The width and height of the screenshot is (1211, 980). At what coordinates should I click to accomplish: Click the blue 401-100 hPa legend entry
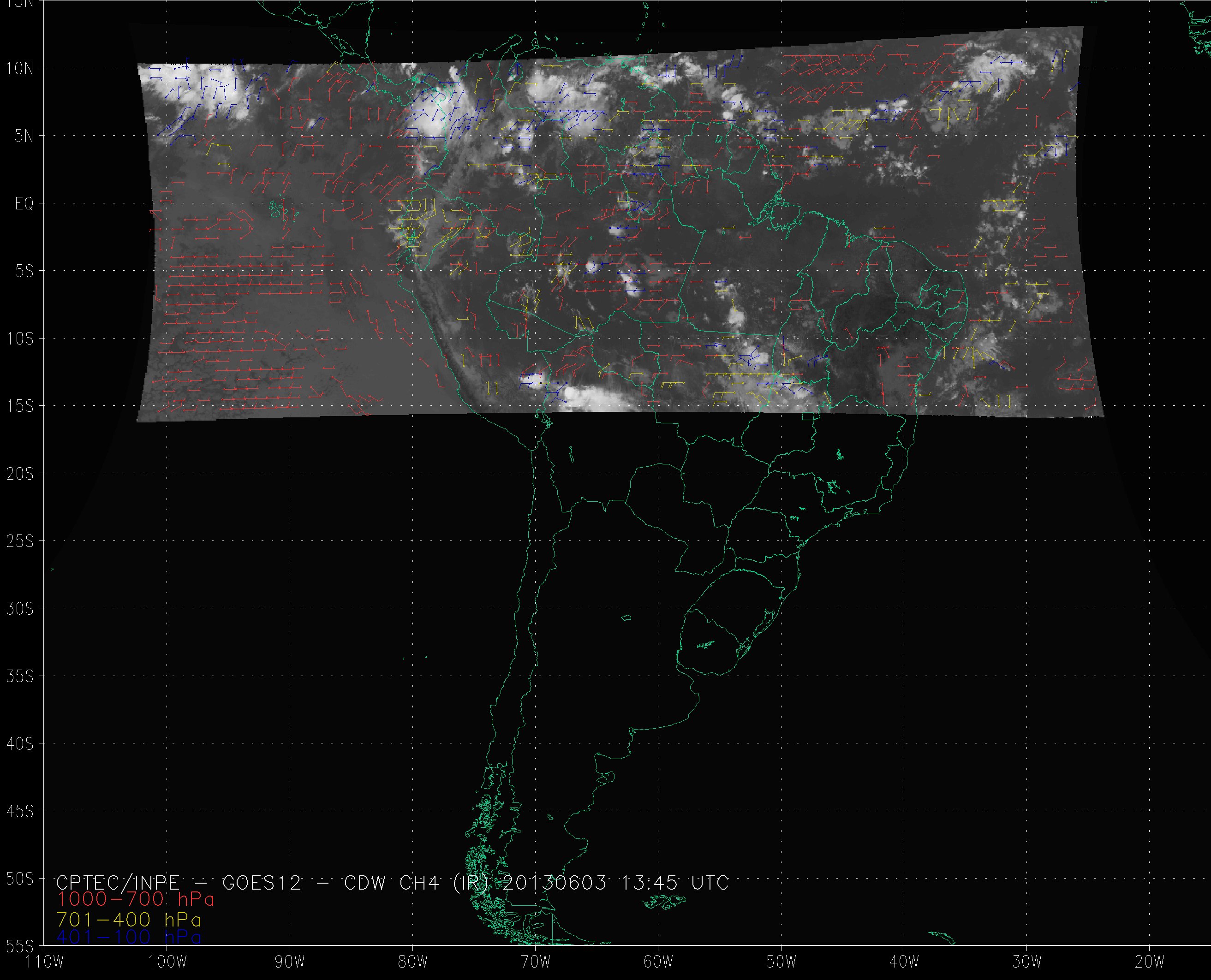[129, 938]
